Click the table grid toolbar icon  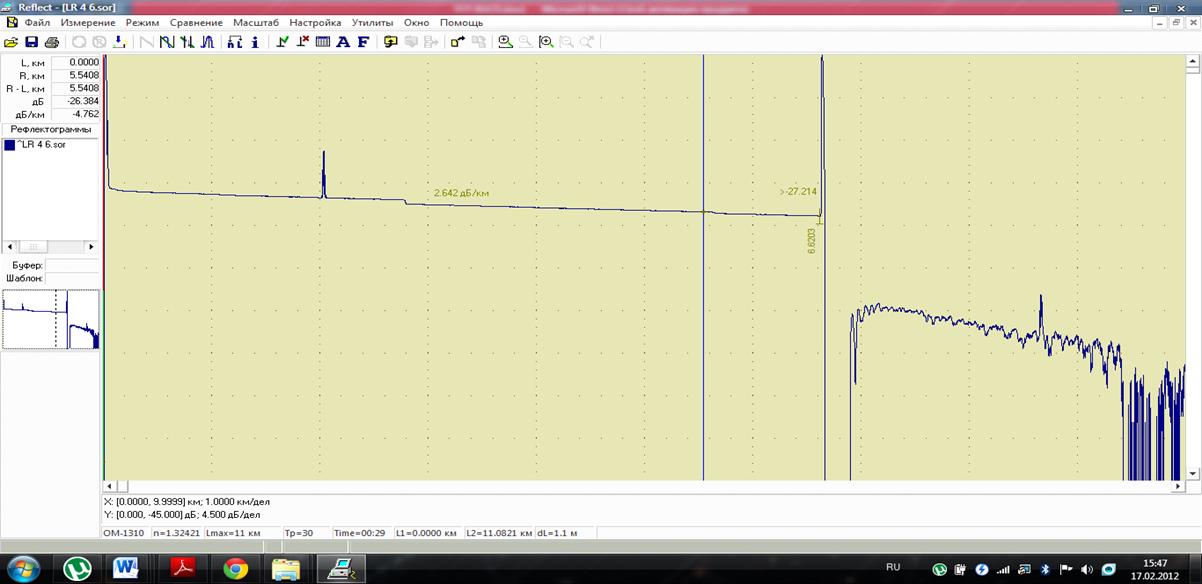(x=323, y=42)
